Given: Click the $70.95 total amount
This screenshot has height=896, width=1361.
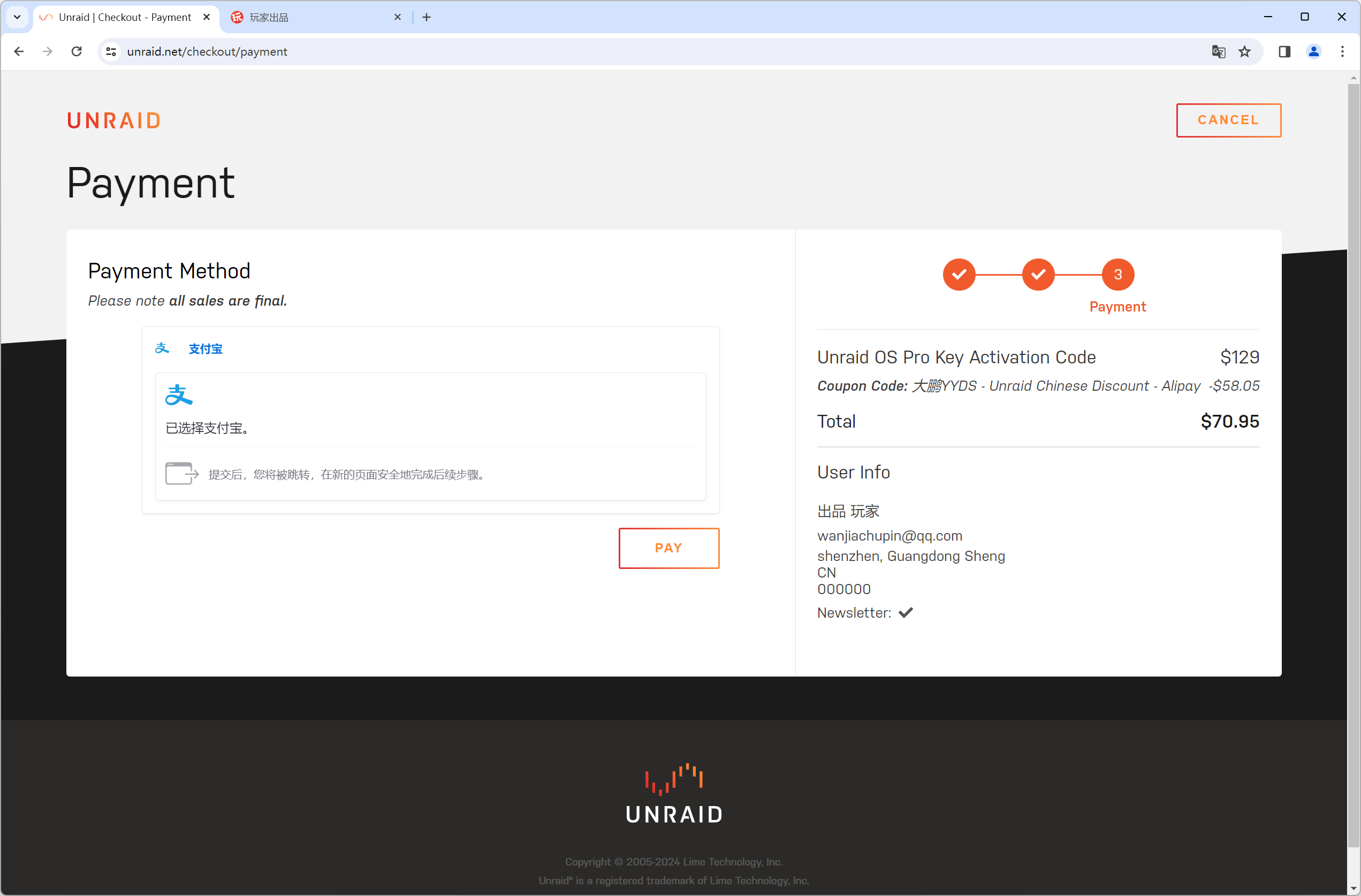Looking at the screenshot, I should pyautogui.click(x=1229, y=421).
